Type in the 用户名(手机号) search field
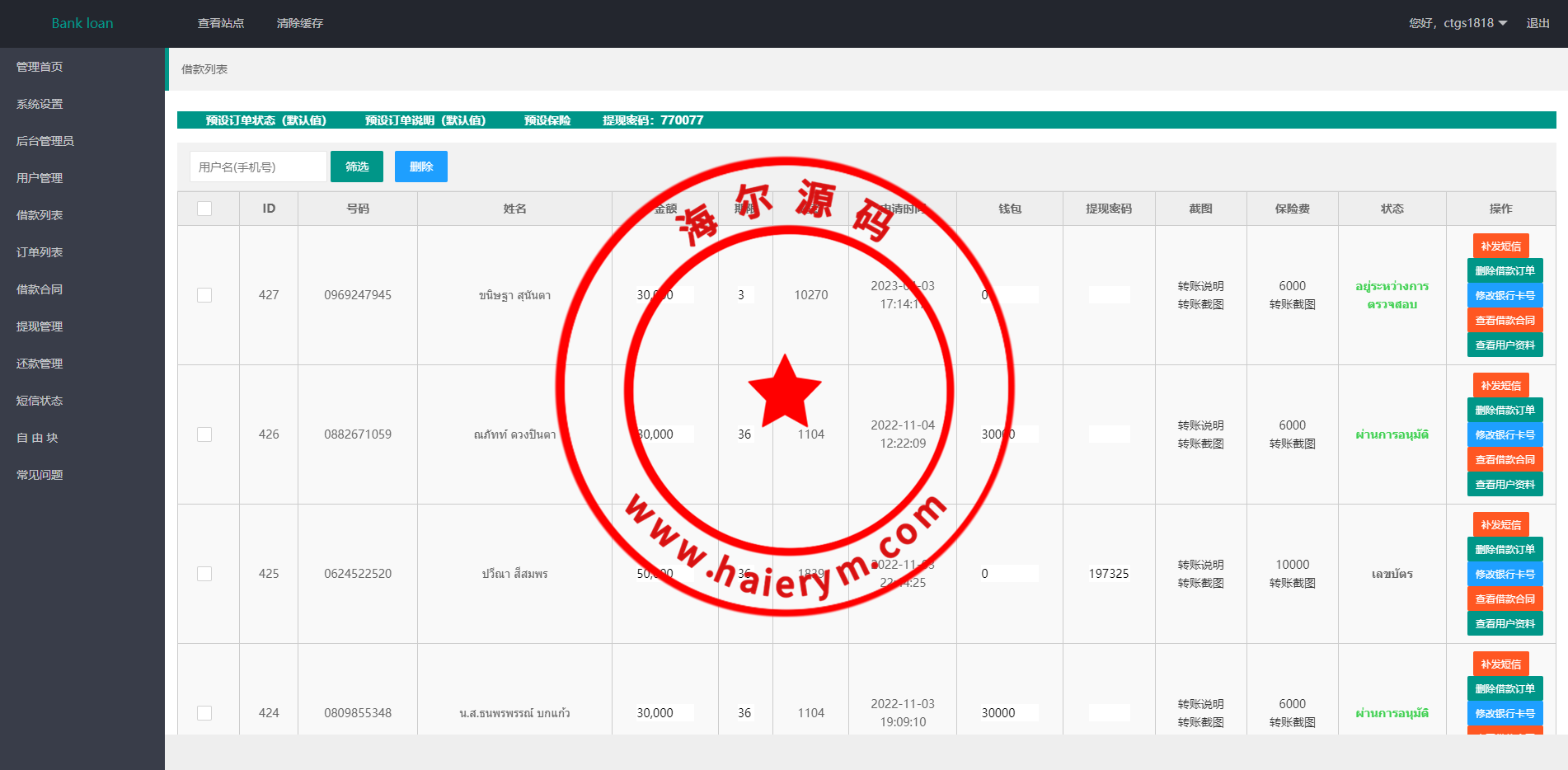 pos(258,167)
